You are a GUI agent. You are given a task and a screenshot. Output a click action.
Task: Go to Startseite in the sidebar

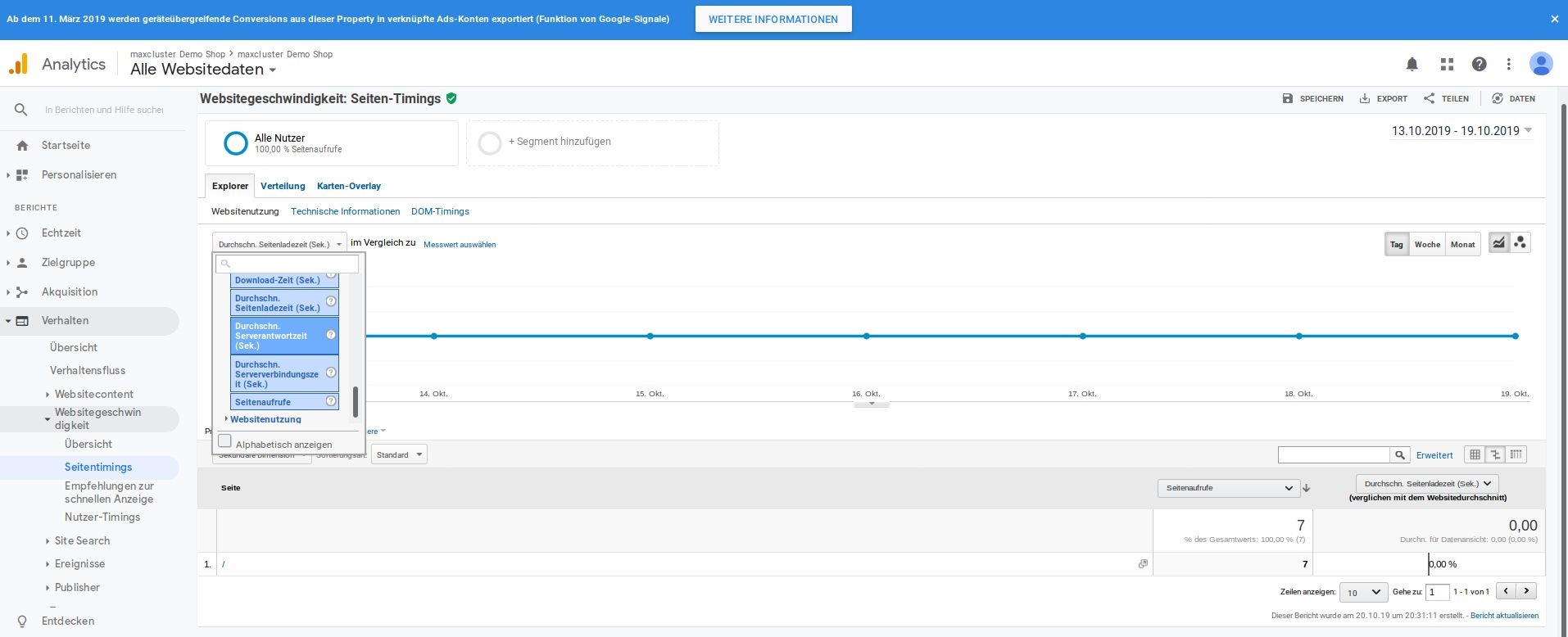pos(66,145)
